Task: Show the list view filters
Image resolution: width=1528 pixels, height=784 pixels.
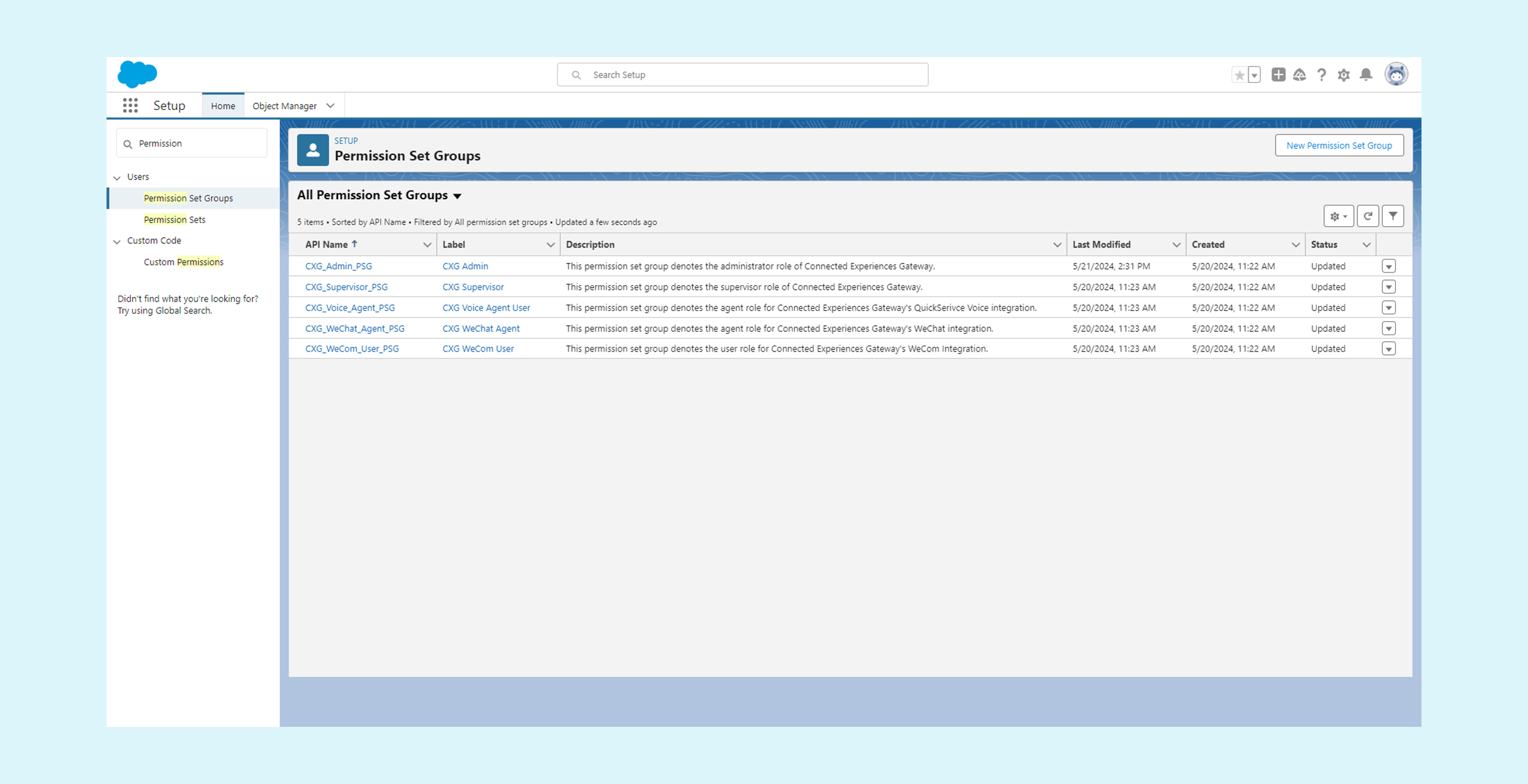Action: pos(1393,216)
